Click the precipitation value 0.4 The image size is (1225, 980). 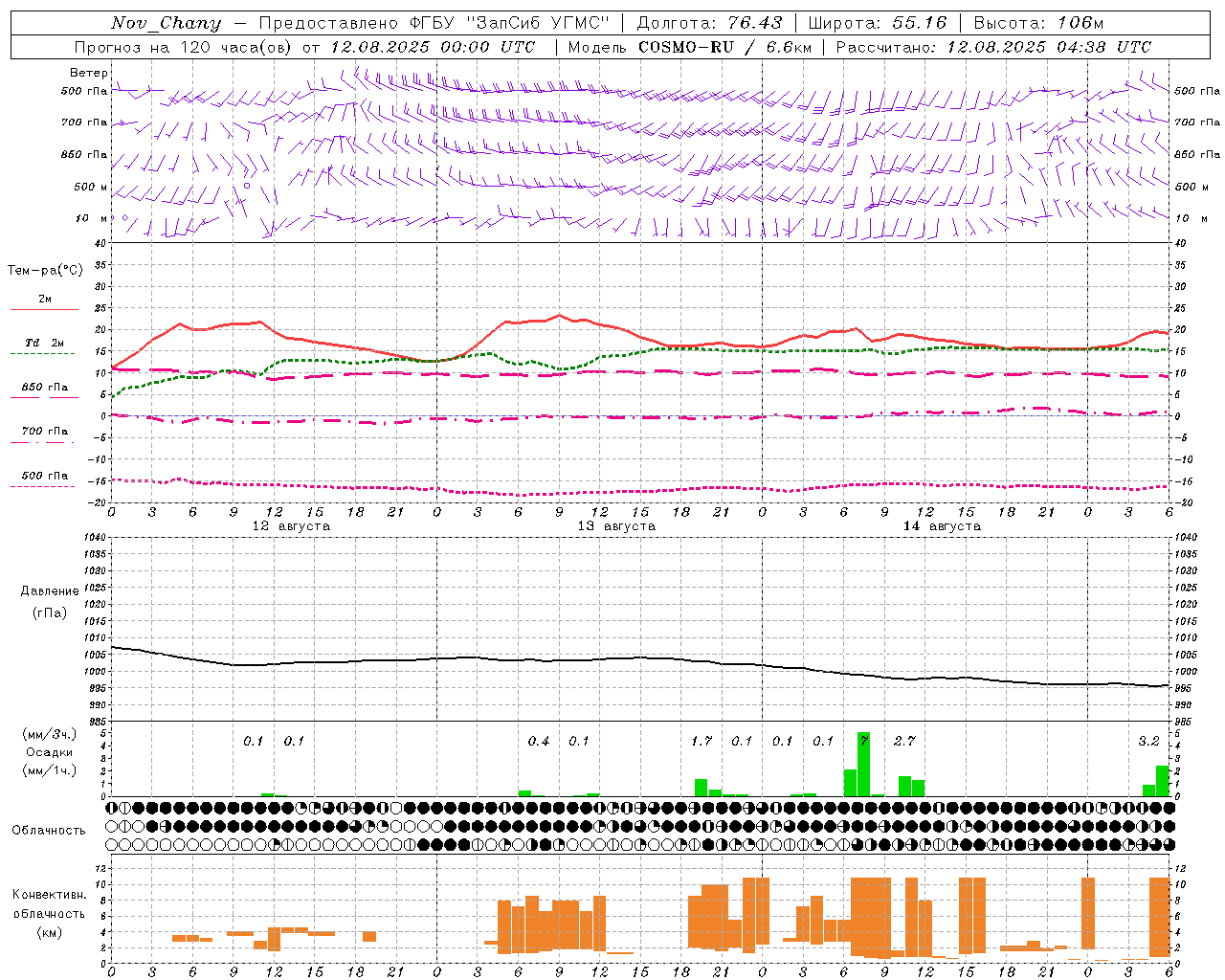539,741
